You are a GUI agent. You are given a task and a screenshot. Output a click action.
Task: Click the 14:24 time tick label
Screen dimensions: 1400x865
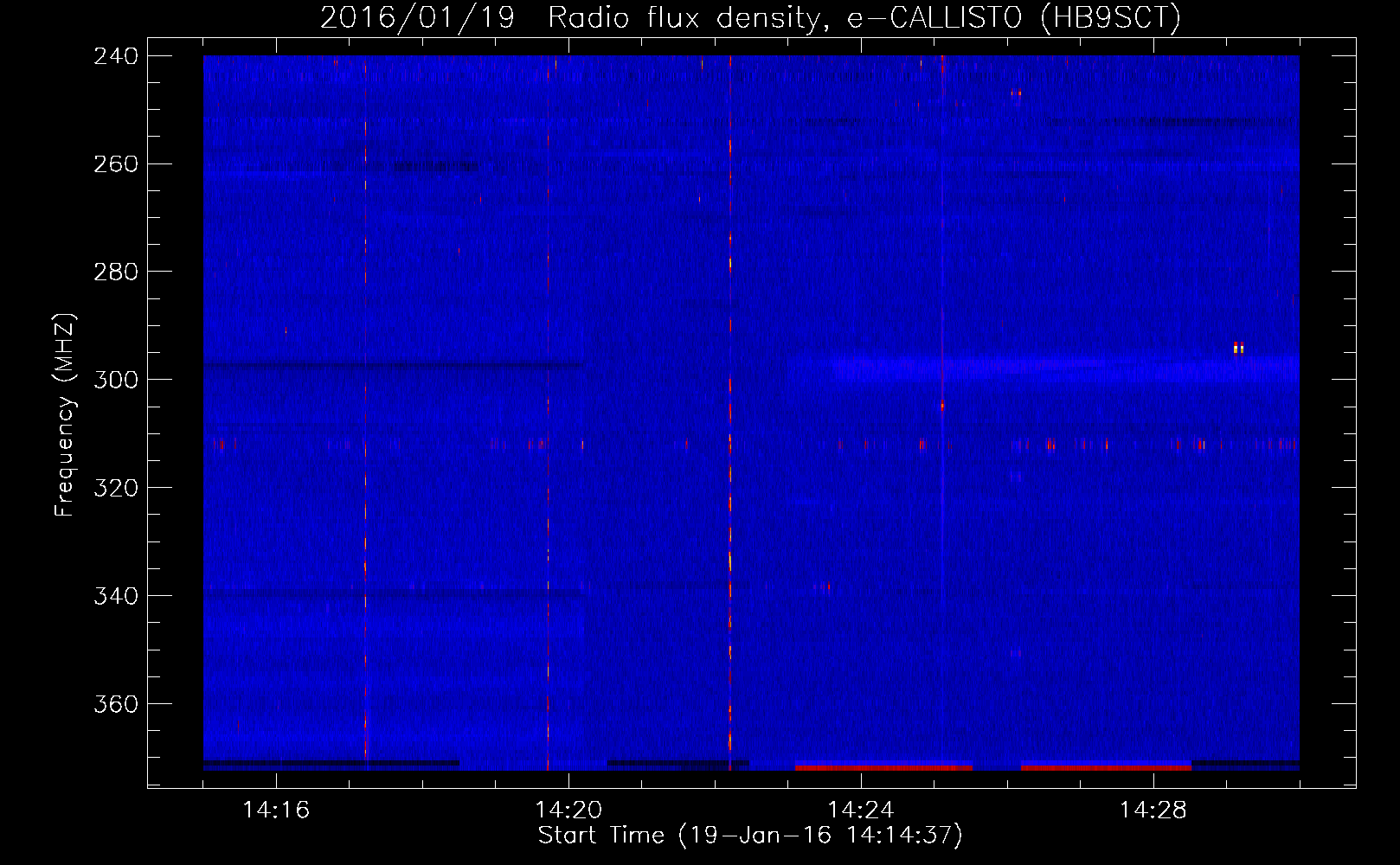(x=861, y=810)
